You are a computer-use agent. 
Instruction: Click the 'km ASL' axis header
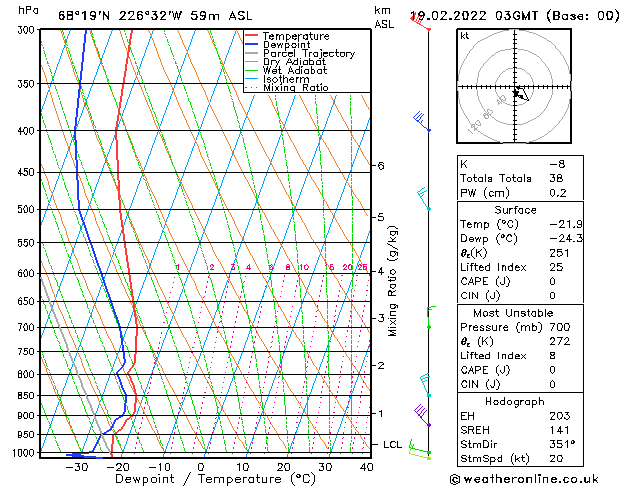click(384, 17)
